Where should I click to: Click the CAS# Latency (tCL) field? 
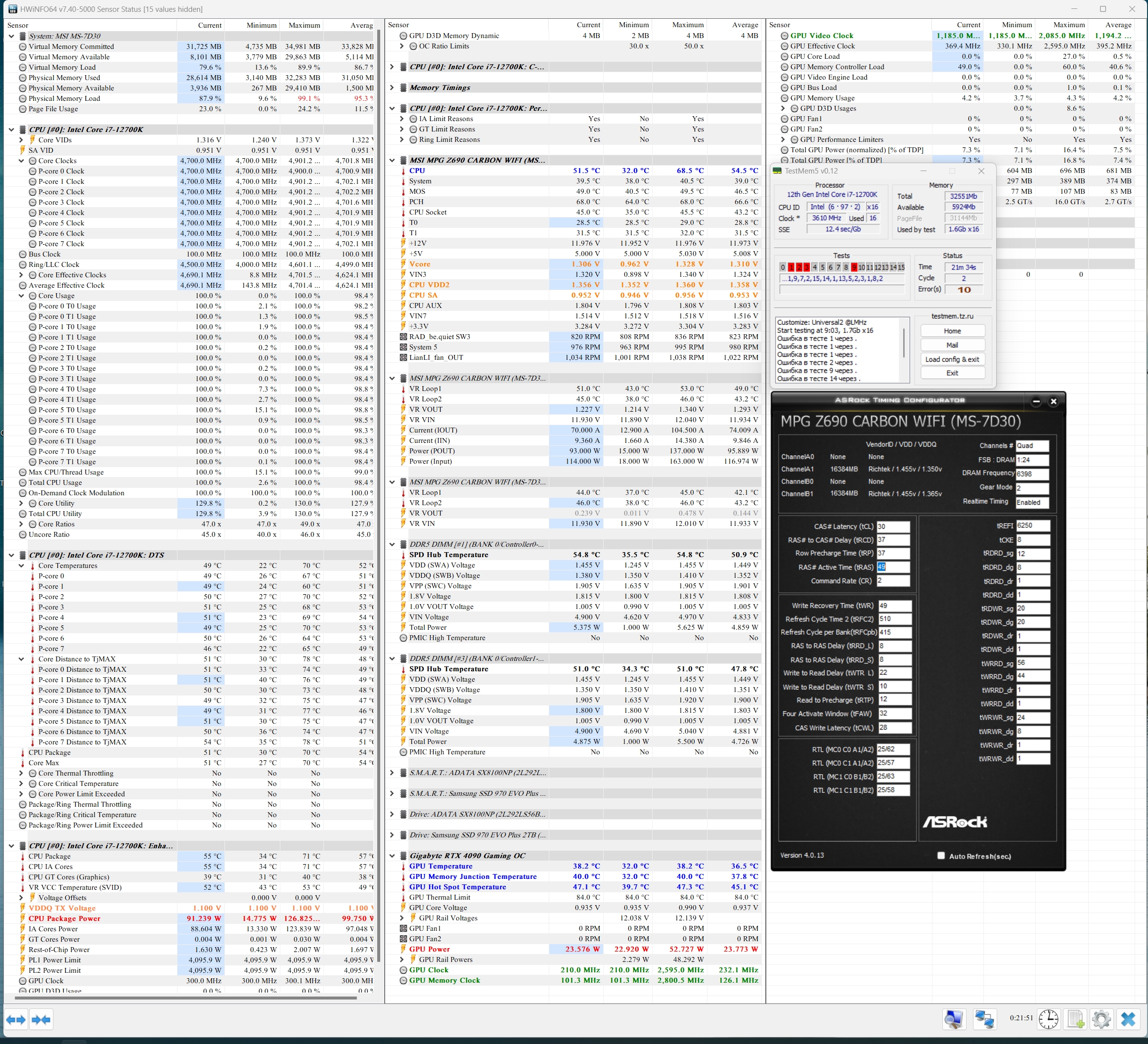tap(892, 526)
